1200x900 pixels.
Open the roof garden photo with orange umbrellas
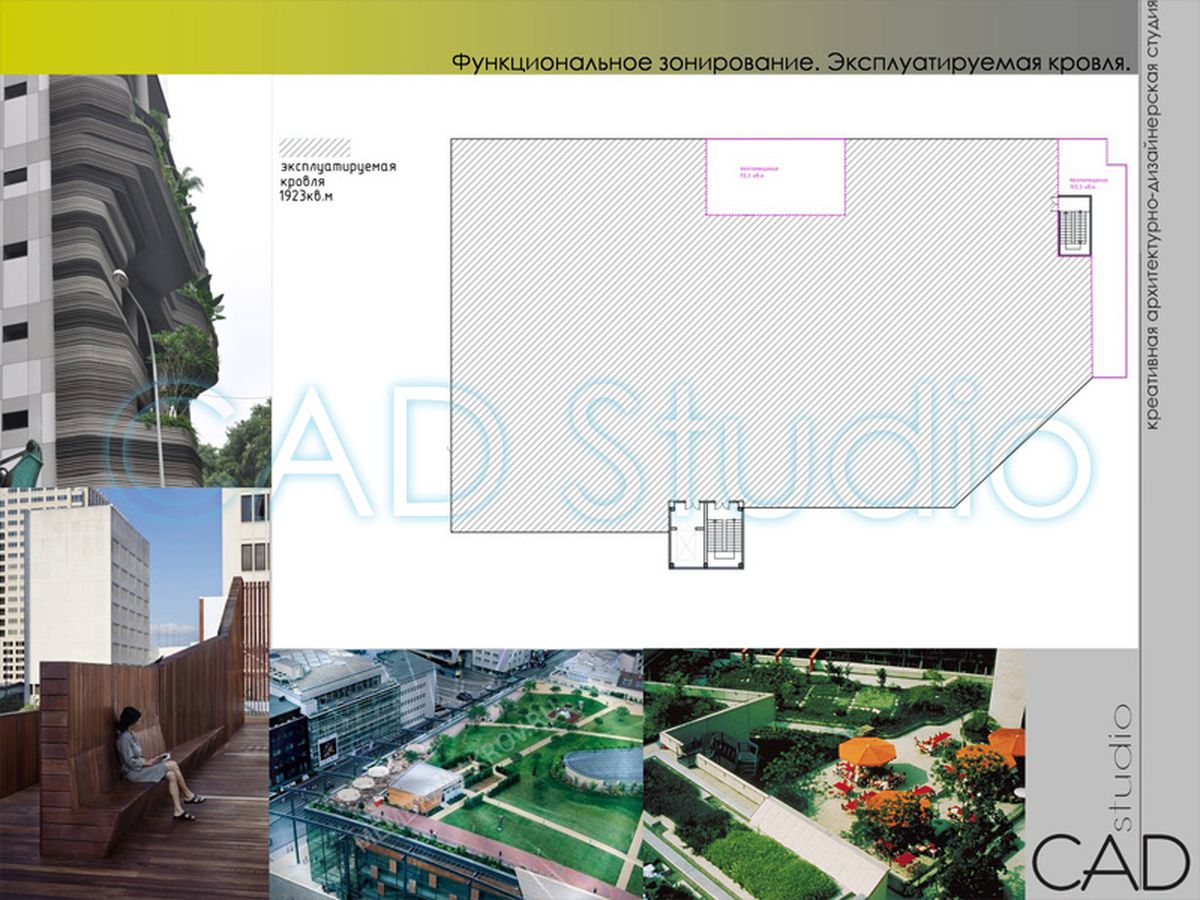click(835, 775)
